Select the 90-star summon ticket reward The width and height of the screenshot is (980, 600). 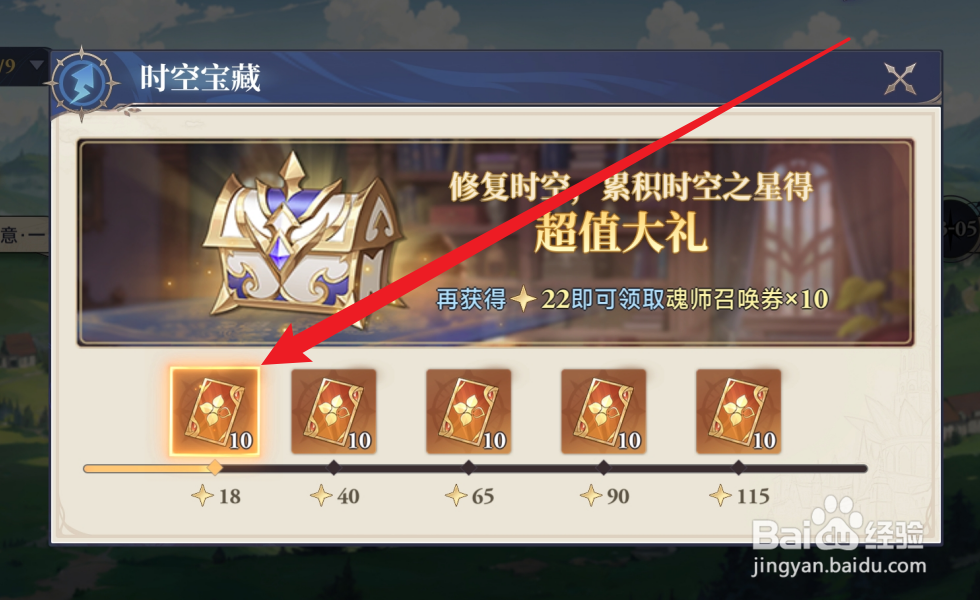coord(604,411)
